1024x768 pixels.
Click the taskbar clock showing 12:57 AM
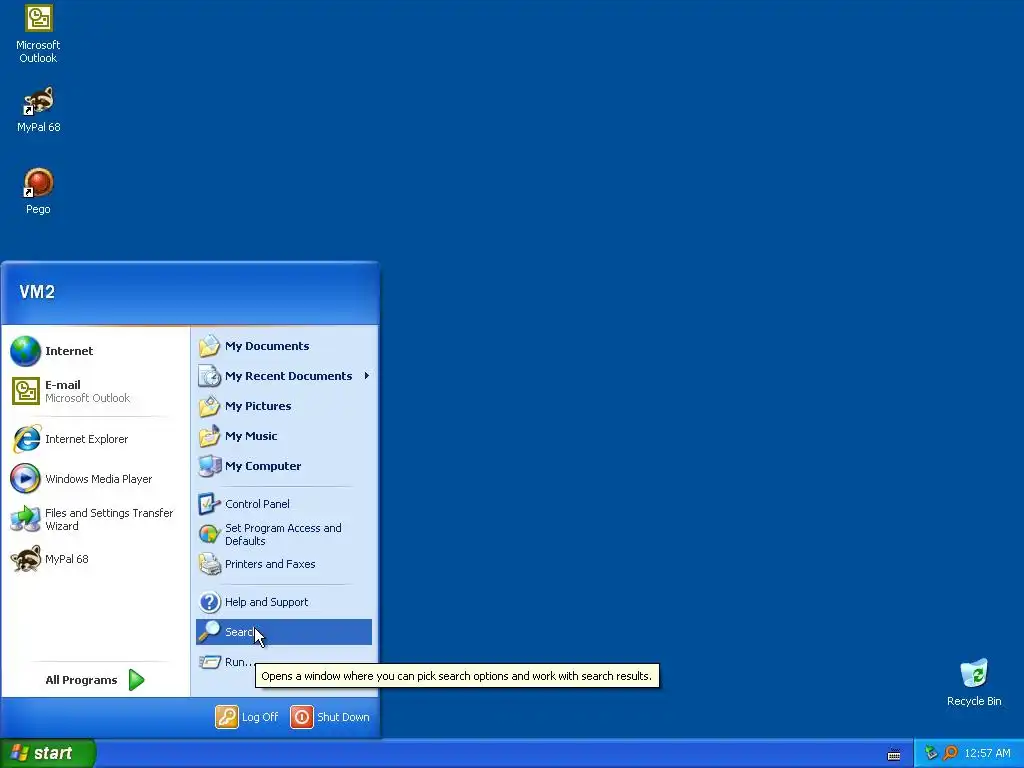987,754
